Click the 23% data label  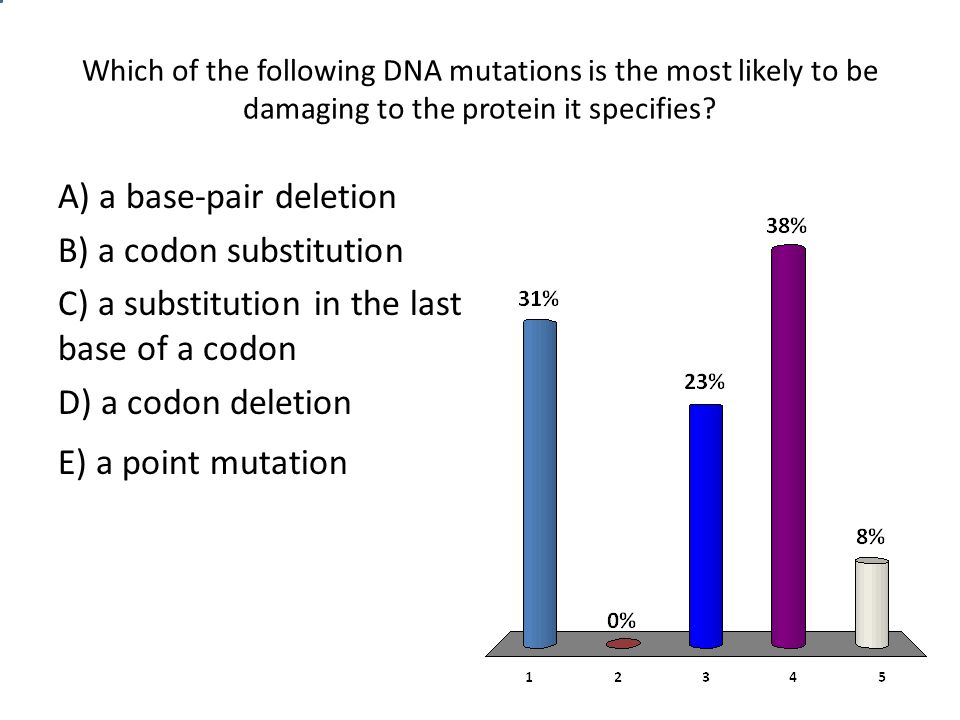pyautogui.click(x=704, y=382)
